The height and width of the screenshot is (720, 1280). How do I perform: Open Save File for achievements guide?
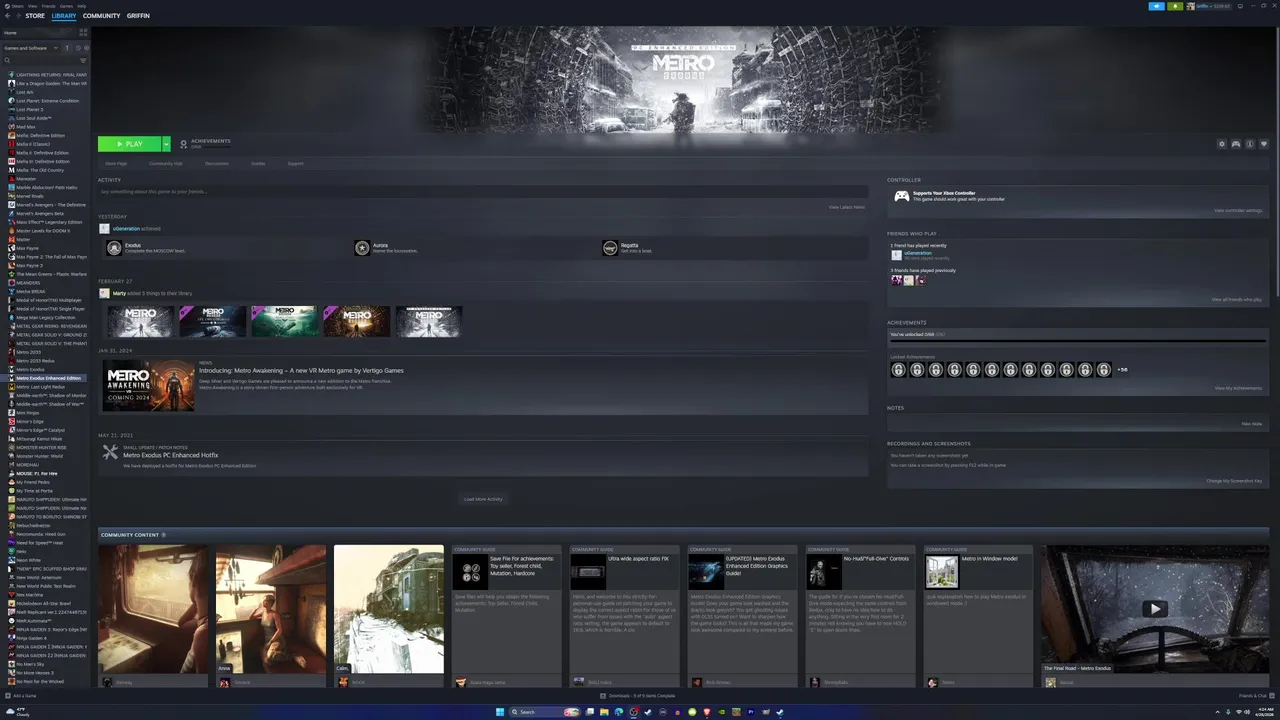[x=509, y=609]
